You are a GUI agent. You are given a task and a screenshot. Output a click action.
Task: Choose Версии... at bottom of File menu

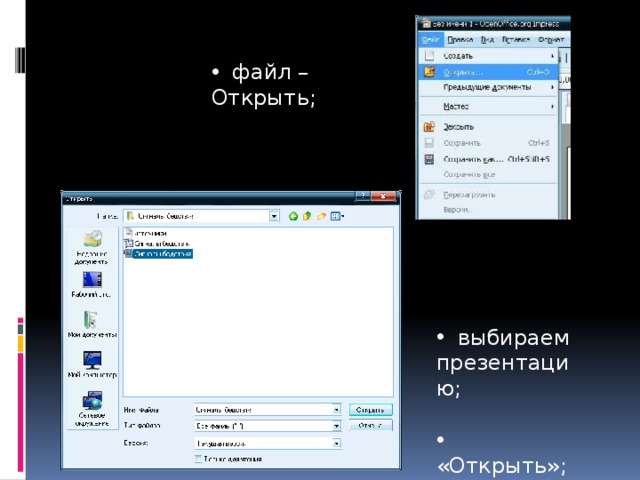point(489,210)
